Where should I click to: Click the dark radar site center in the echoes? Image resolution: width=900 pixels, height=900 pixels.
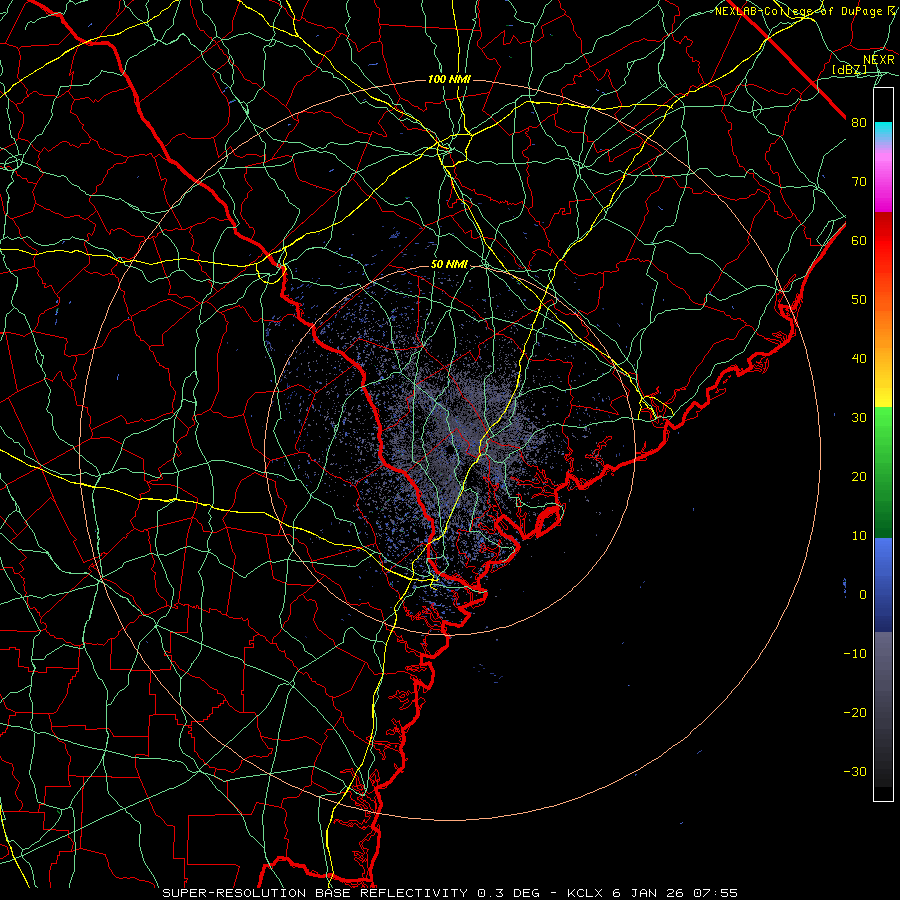(449, 449)
